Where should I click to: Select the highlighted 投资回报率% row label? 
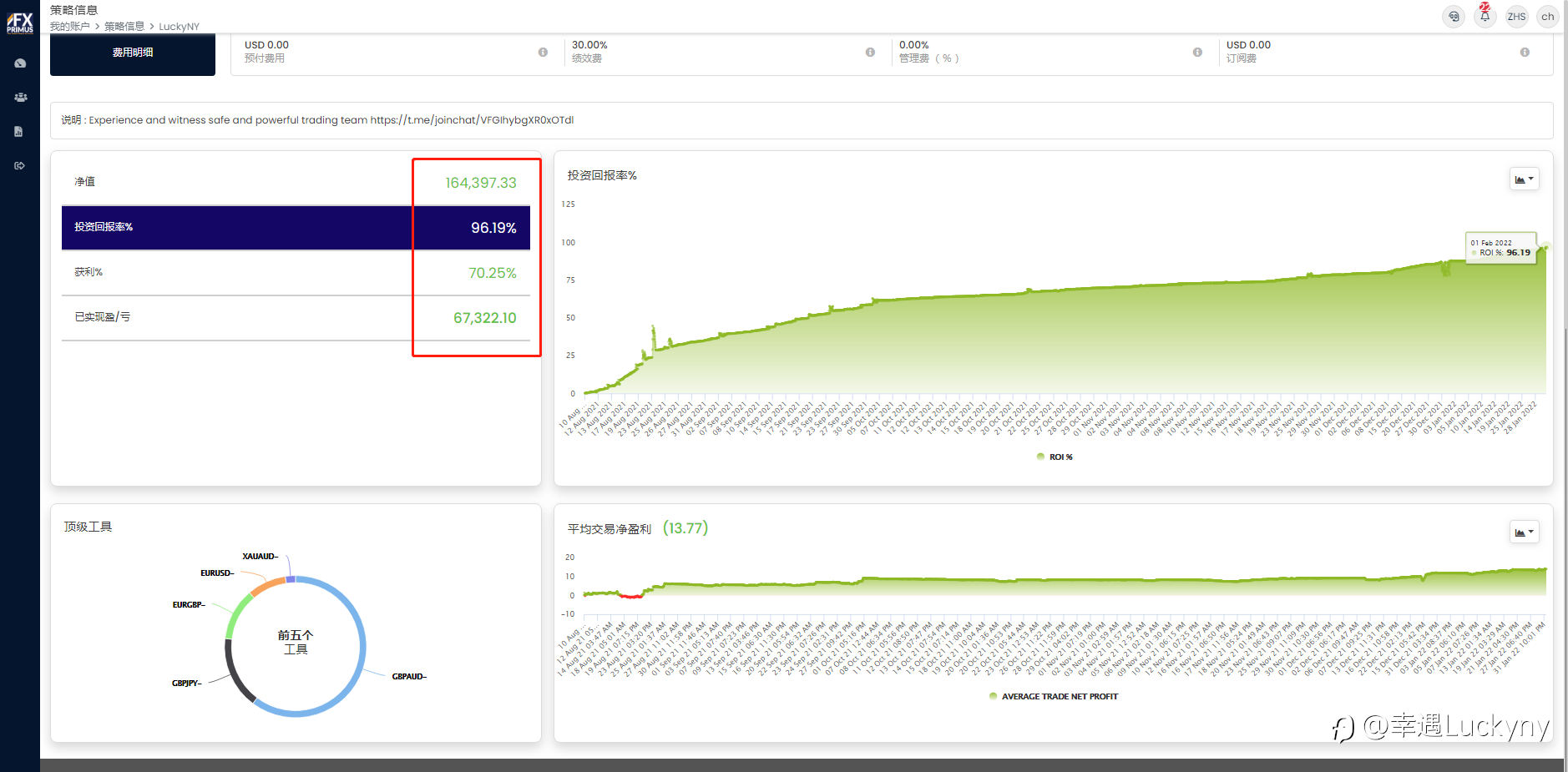104,227
